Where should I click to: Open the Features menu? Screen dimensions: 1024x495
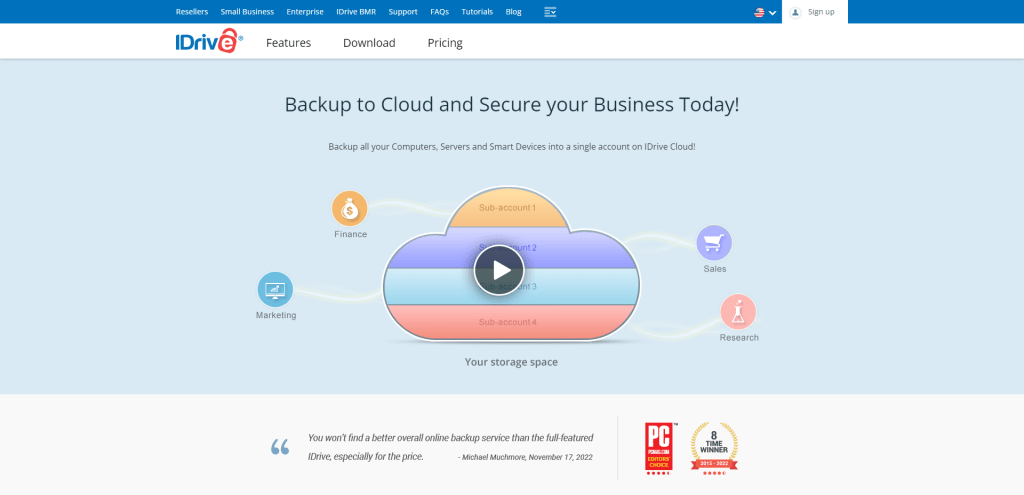click(x=288, y=43)
